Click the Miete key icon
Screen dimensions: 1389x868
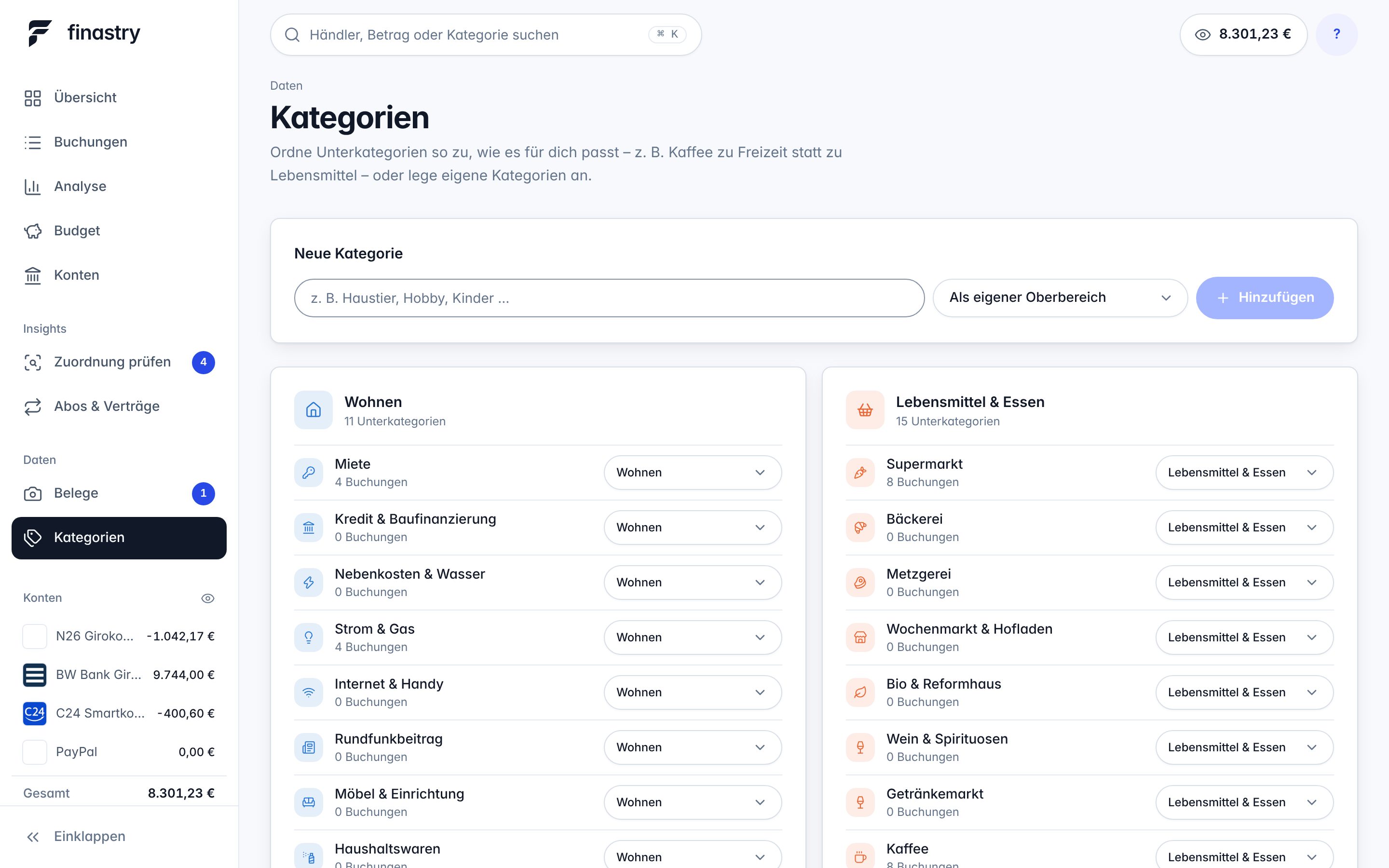309,473
